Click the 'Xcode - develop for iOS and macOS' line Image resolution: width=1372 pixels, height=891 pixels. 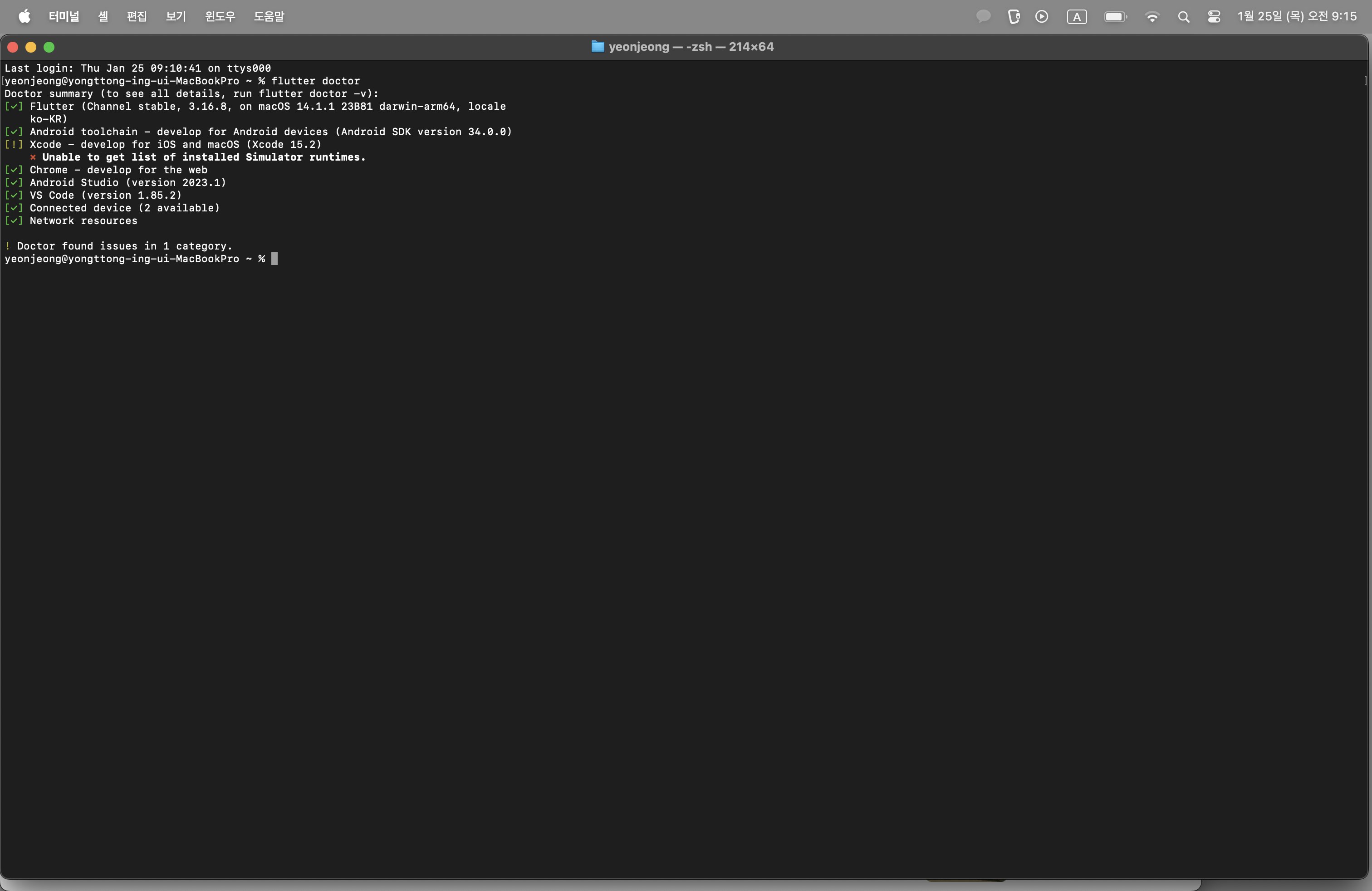tap(176, 144)
